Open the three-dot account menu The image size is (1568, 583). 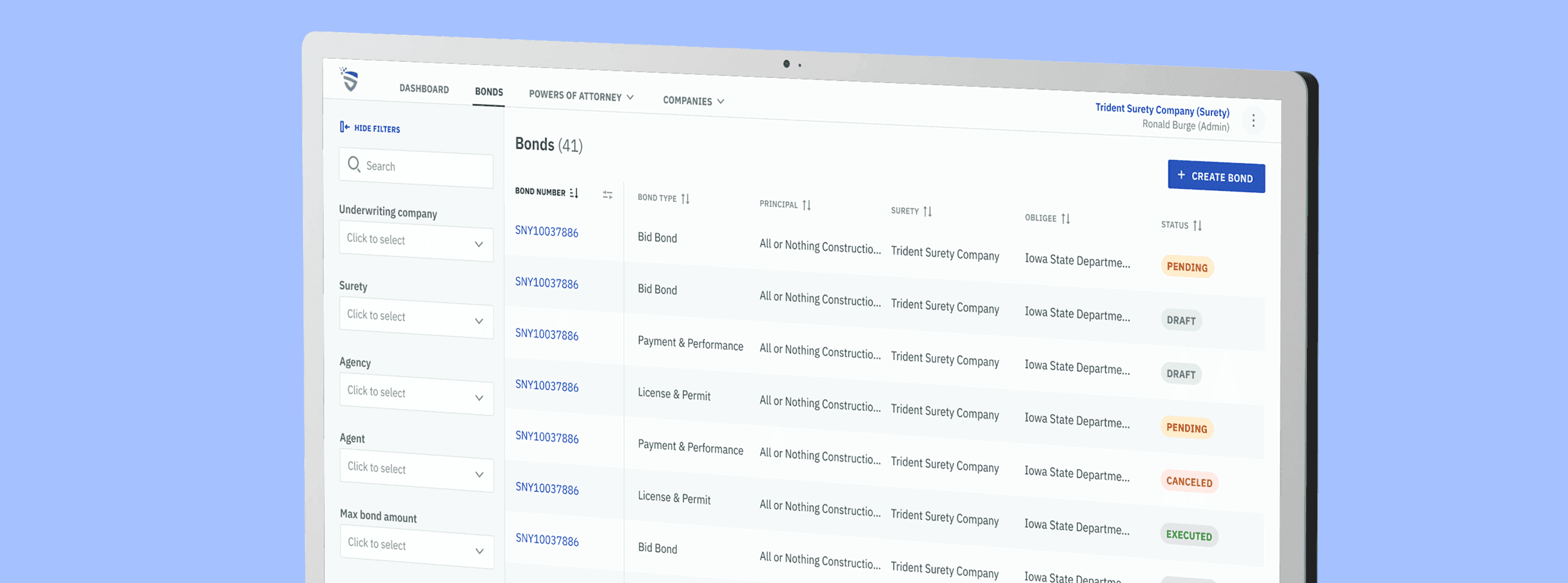pos(1253,121)
